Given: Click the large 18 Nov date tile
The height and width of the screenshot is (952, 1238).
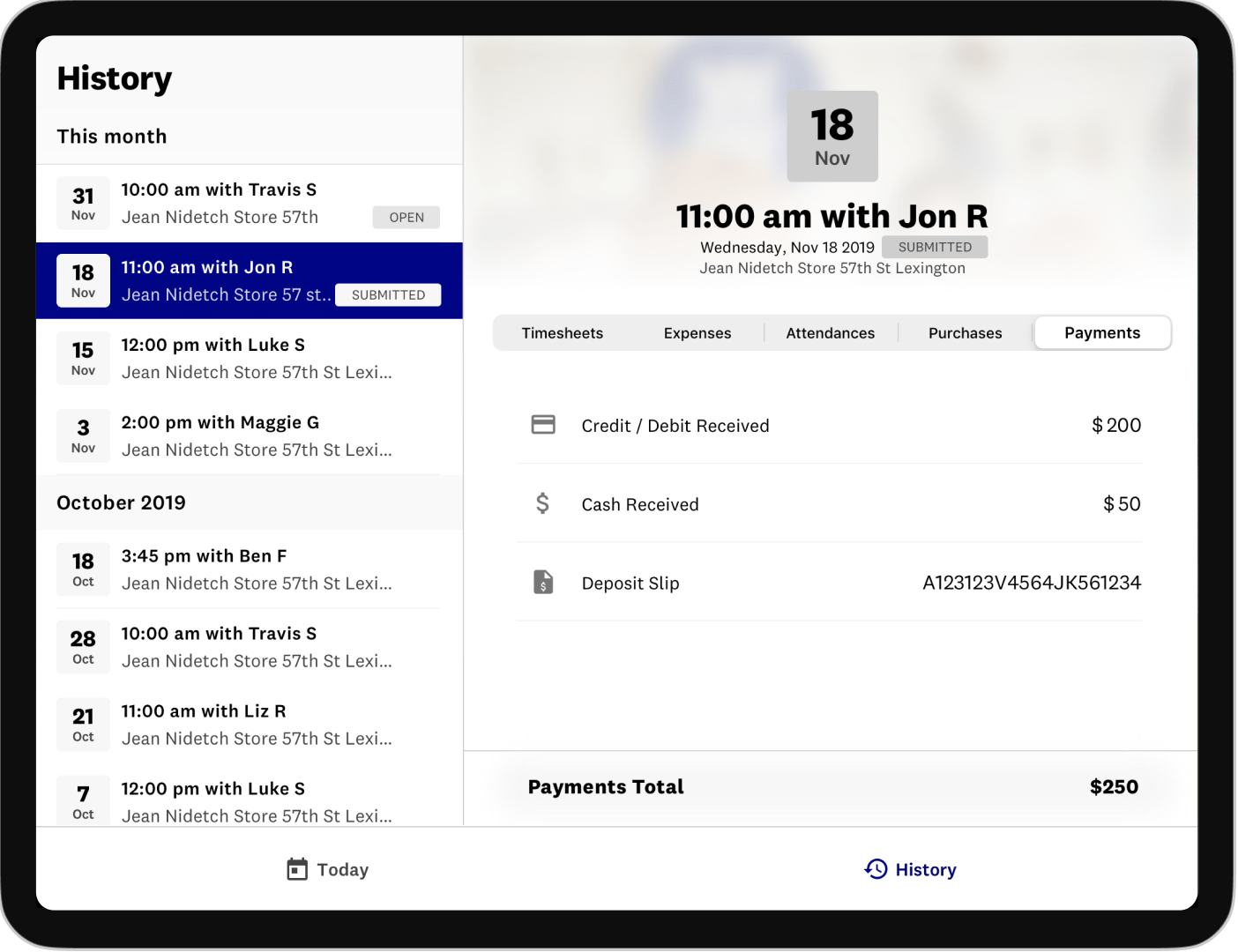Looking at the screenshot, I should (832, 137).
